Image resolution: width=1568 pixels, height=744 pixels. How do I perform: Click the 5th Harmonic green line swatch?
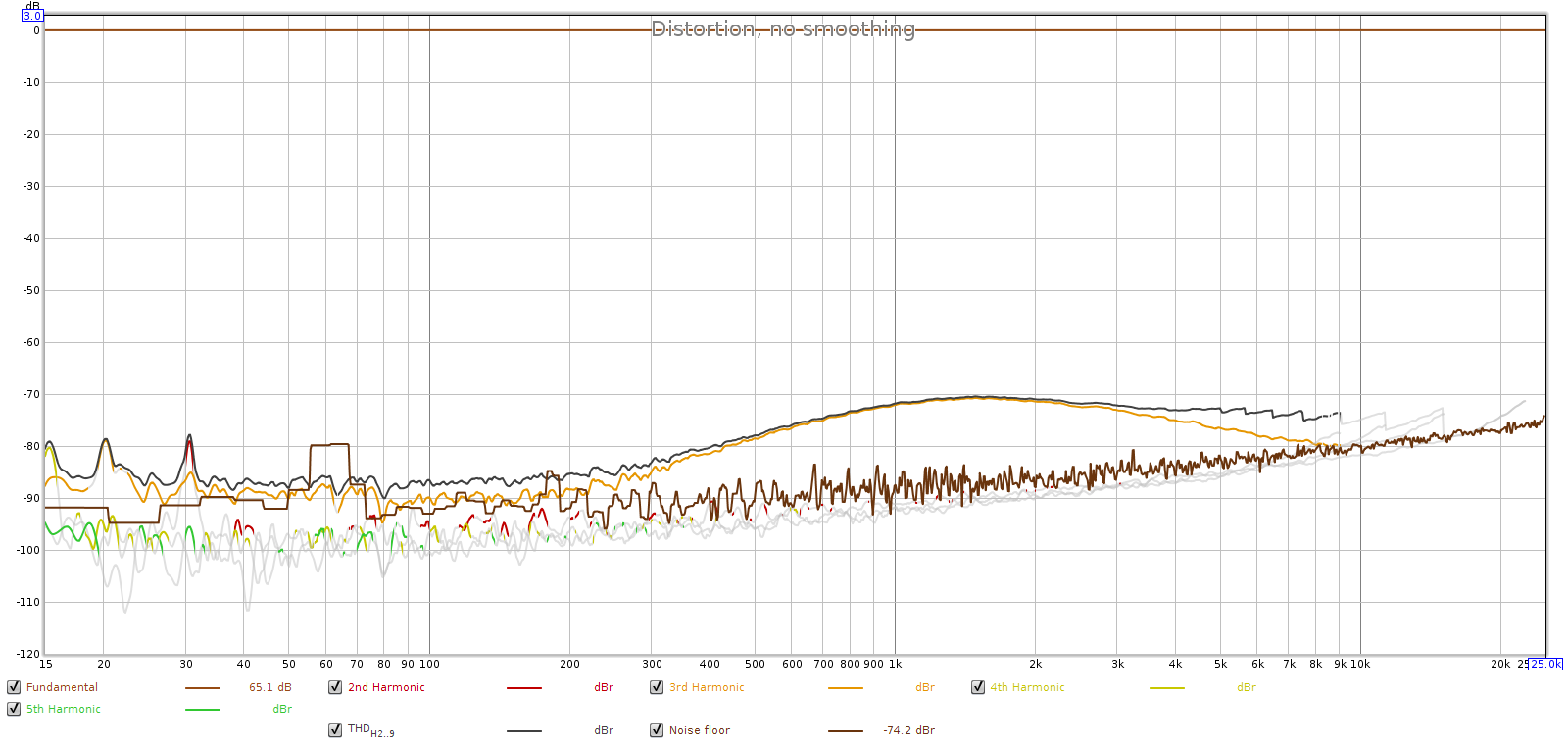[x=203, y=710]
